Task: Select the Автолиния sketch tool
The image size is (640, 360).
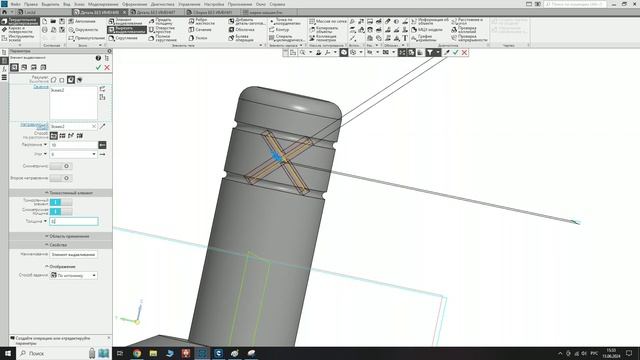Action: click(82, 21)
